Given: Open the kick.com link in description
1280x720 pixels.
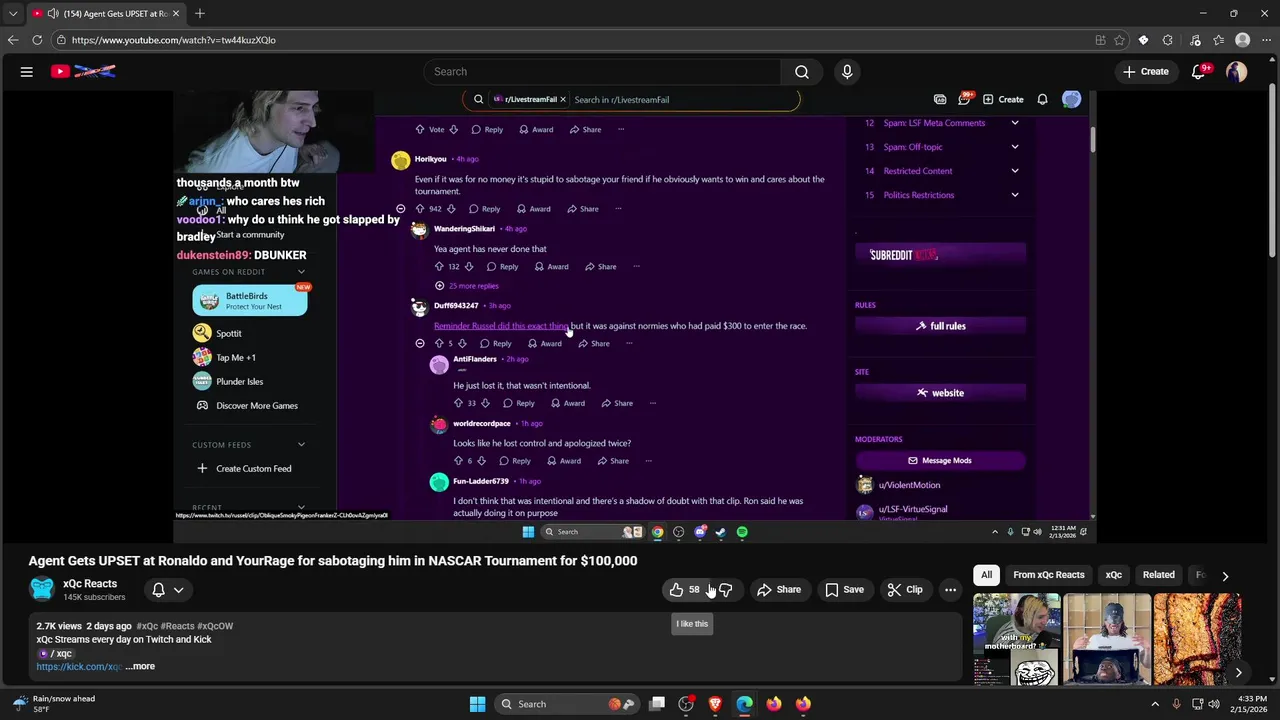Looking at the screenshot, I should [x=79, y=666].
